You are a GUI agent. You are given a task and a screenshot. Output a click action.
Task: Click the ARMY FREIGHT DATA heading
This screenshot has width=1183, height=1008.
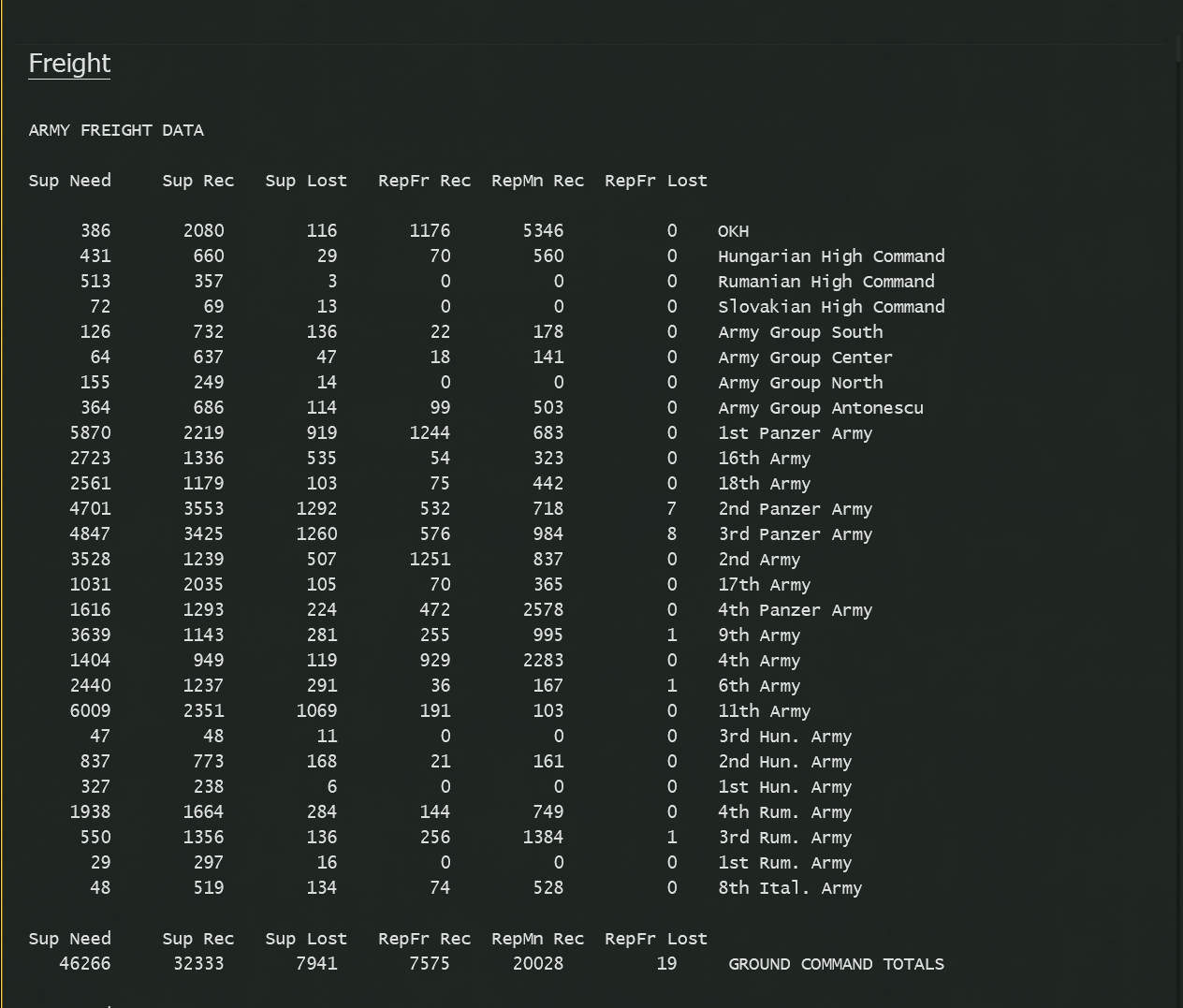point(116,130)
